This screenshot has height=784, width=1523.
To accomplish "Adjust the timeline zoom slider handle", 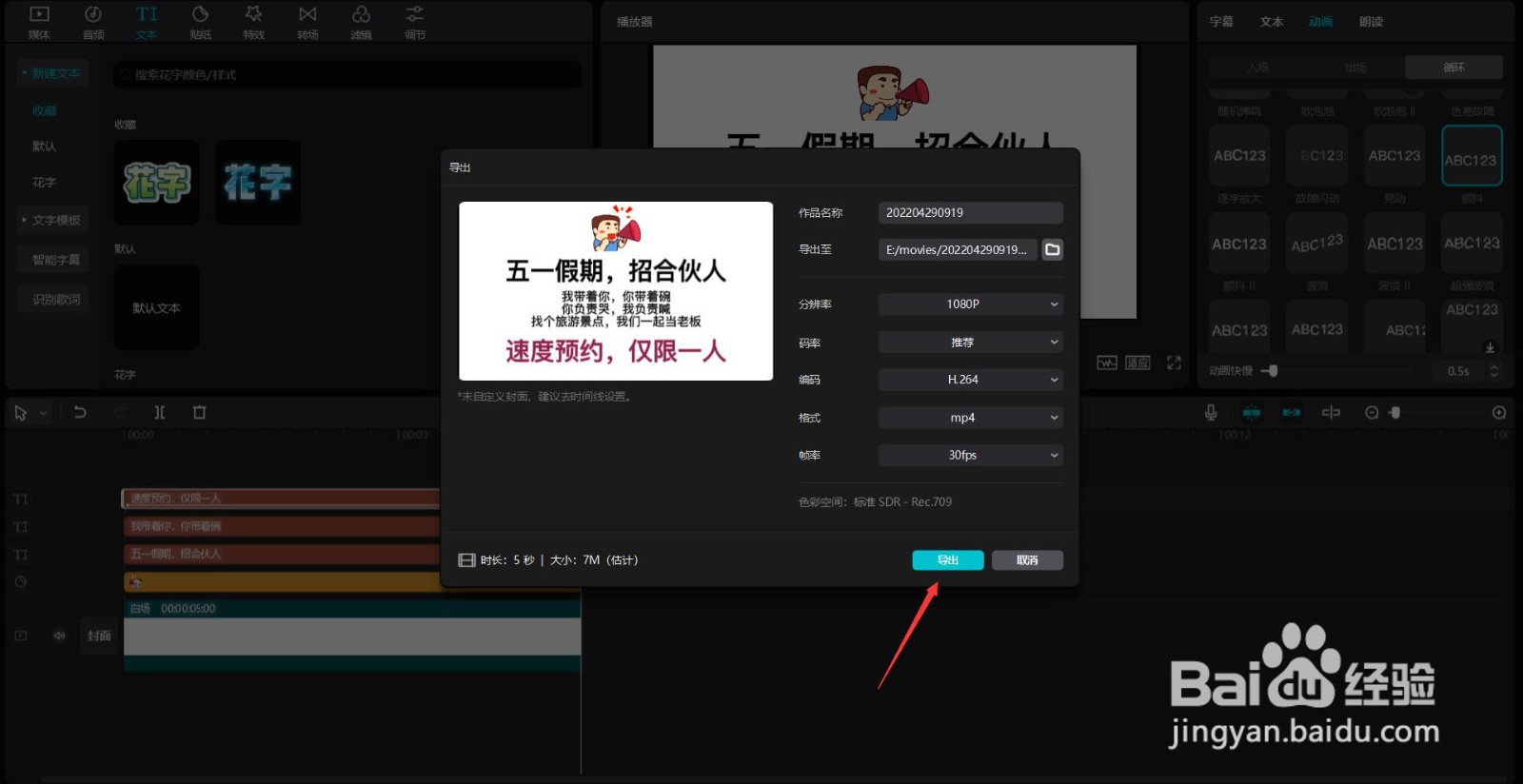I will coord(1395,413).
